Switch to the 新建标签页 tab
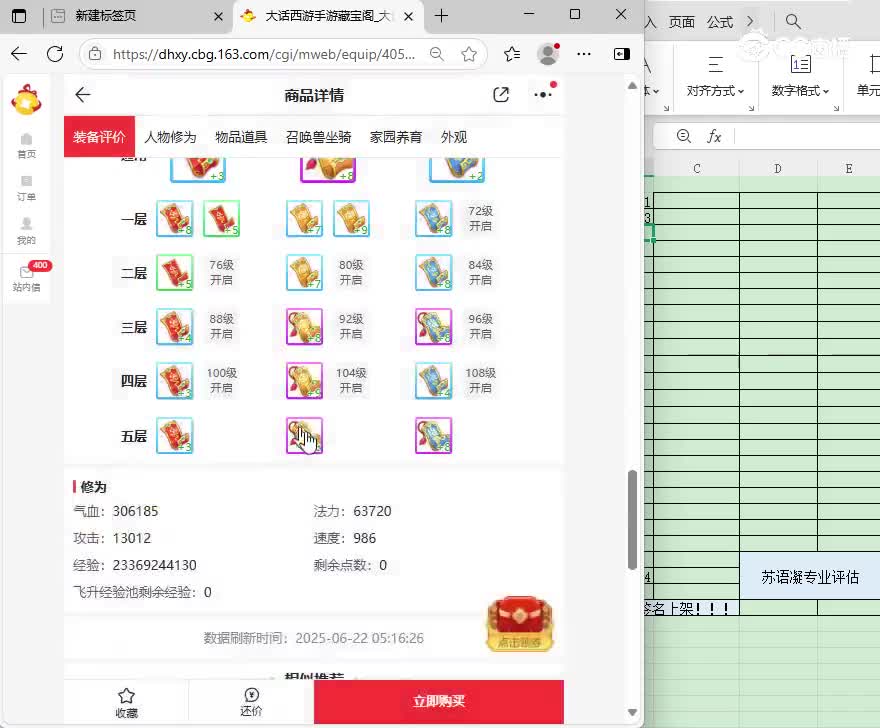This screenshot has width=880, height=728. tap(135, 16)
